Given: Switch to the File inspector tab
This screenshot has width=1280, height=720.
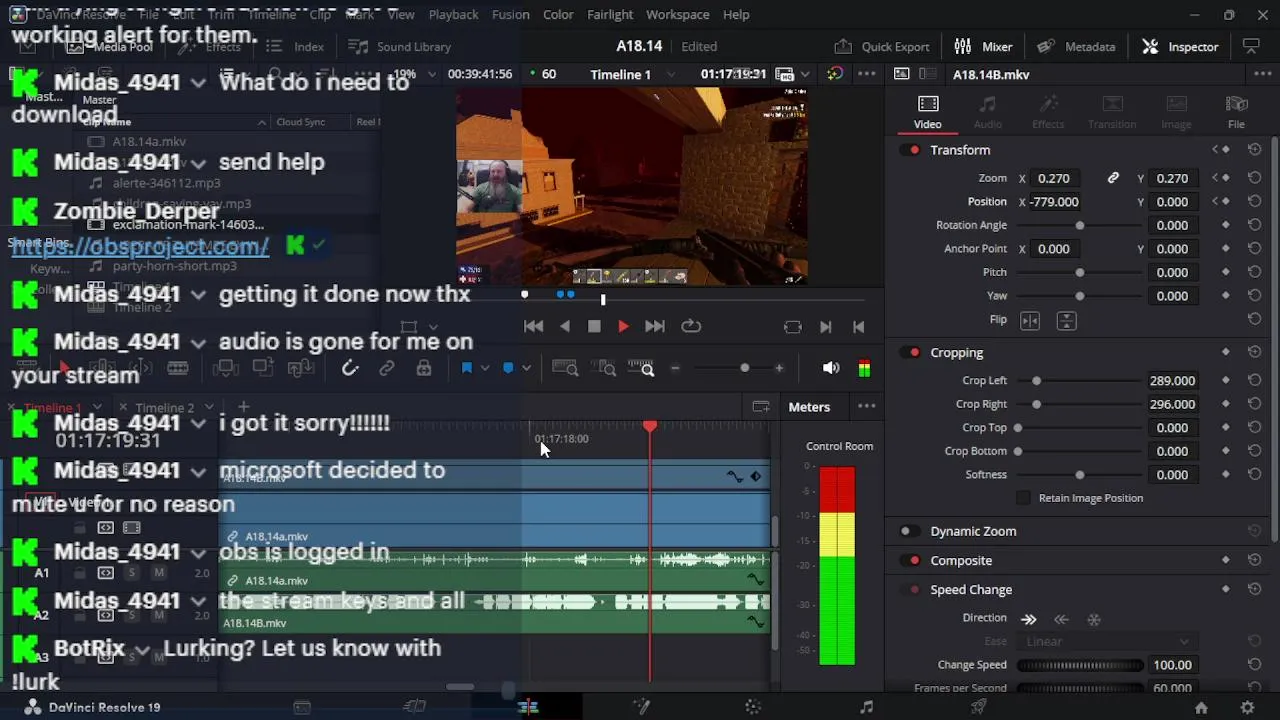Looking at the screenshot, I should (x=1236, y=112).
